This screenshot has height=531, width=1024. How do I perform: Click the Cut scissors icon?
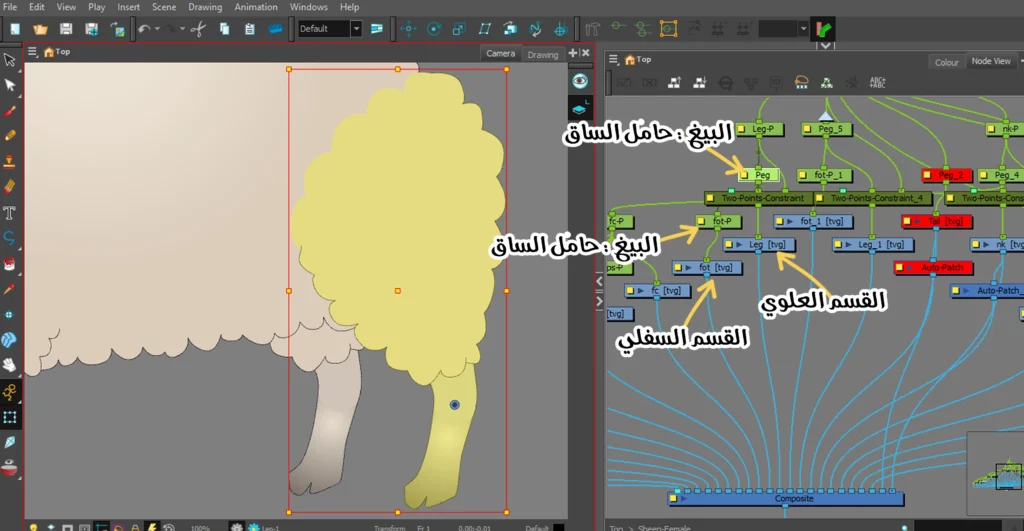(x=199, y=29)
